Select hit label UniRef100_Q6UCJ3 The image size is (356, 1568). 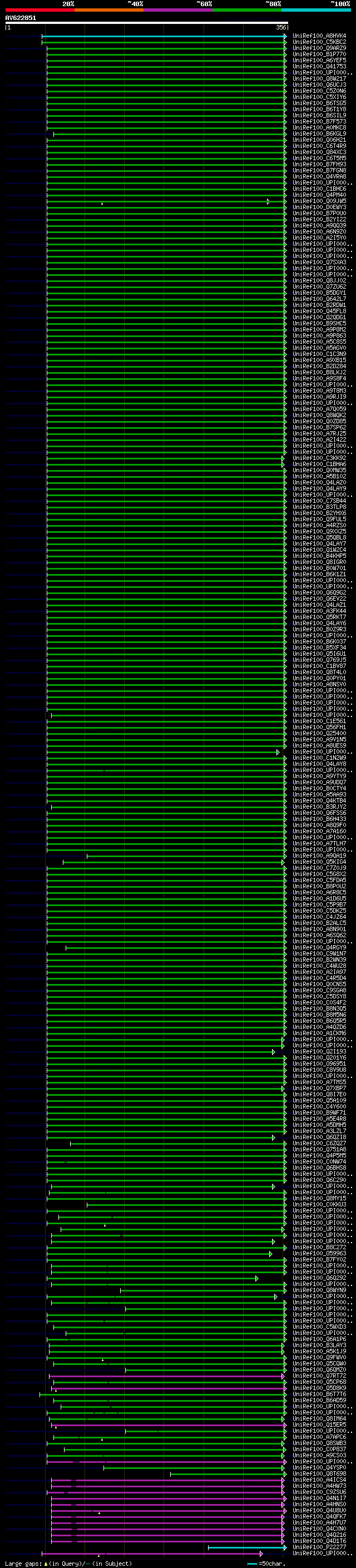pos(319,85)
